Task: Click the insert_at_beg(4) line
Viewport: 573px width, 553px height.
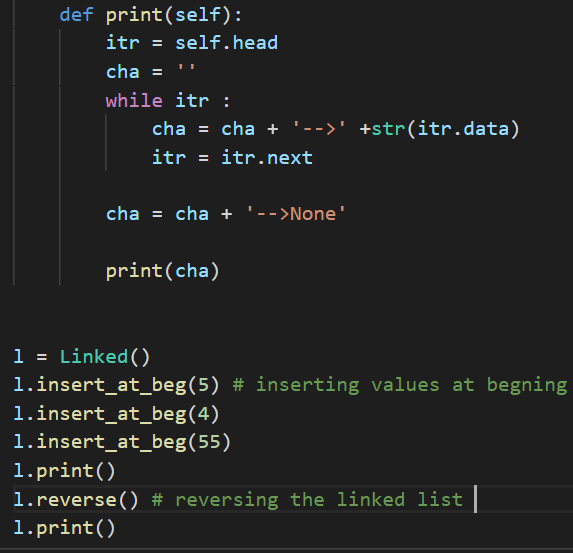Action: (x=116, y=414)
